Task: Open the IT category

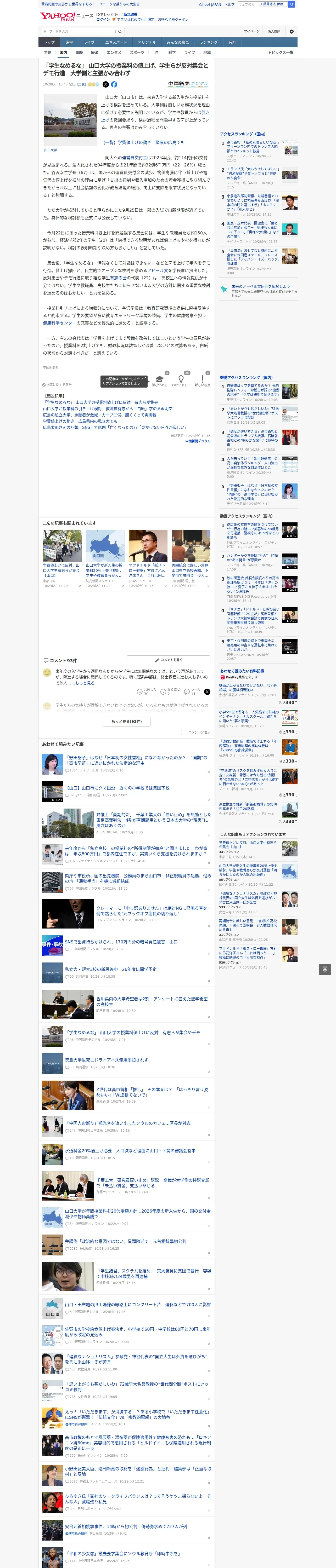Action: pyautogui.click(x=156, y=52)
